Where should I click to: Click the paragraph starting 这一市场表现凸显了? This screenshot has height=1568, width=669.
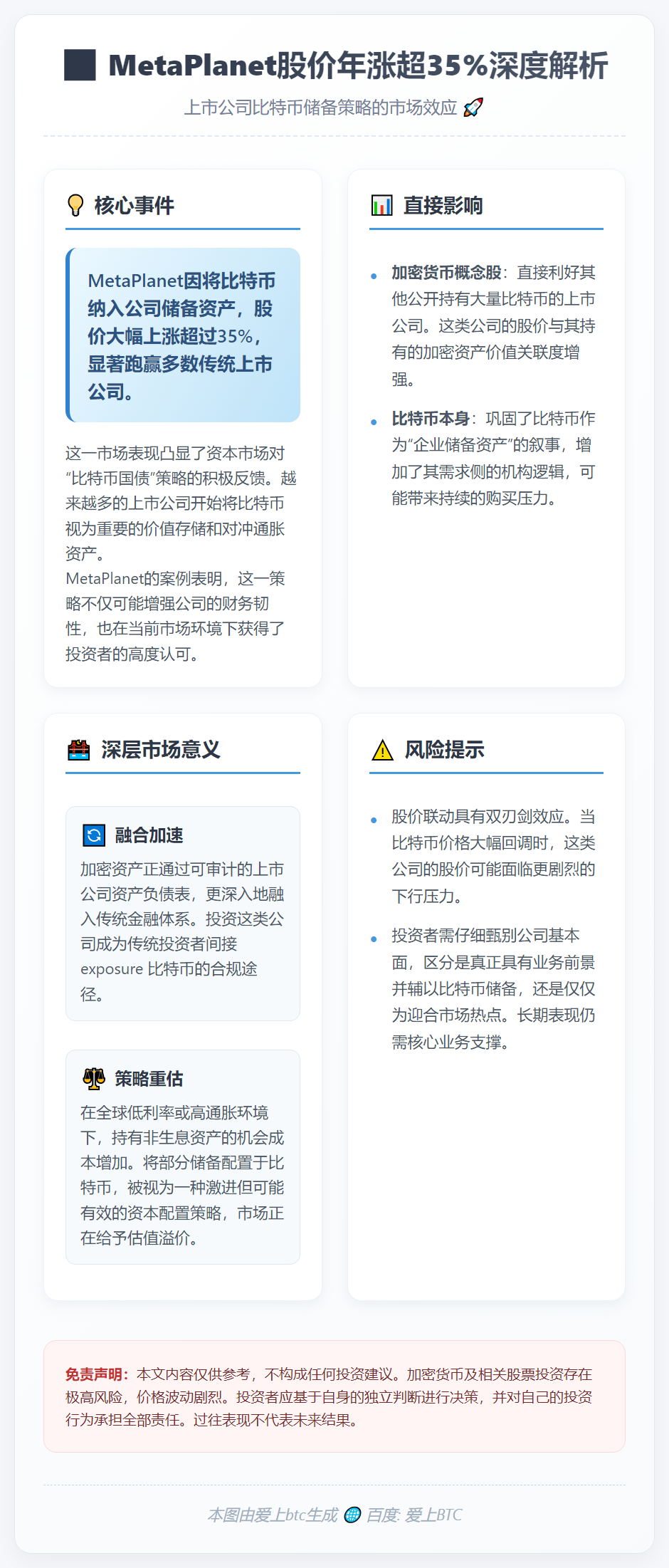click(181, 503)
